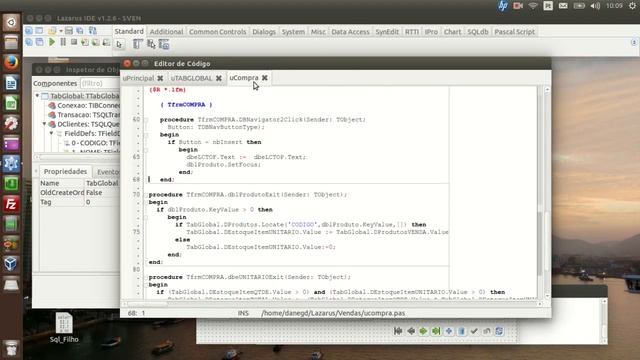The width and height of the screenshot is (640, 360).
Task: Click the OldCreateOrder False value
Action: pos(102,193)
